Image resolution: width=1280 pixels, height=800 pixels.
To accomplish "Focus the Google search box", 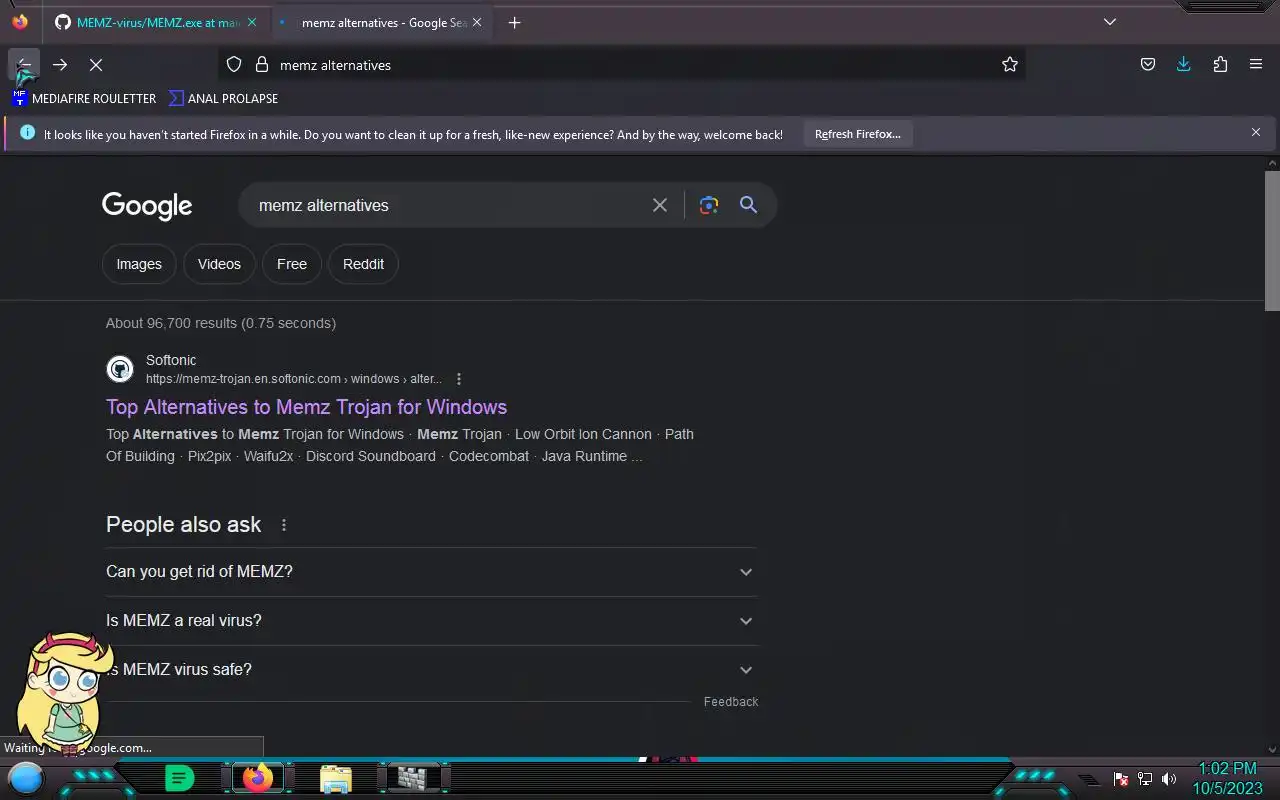I will coord(450,205).
